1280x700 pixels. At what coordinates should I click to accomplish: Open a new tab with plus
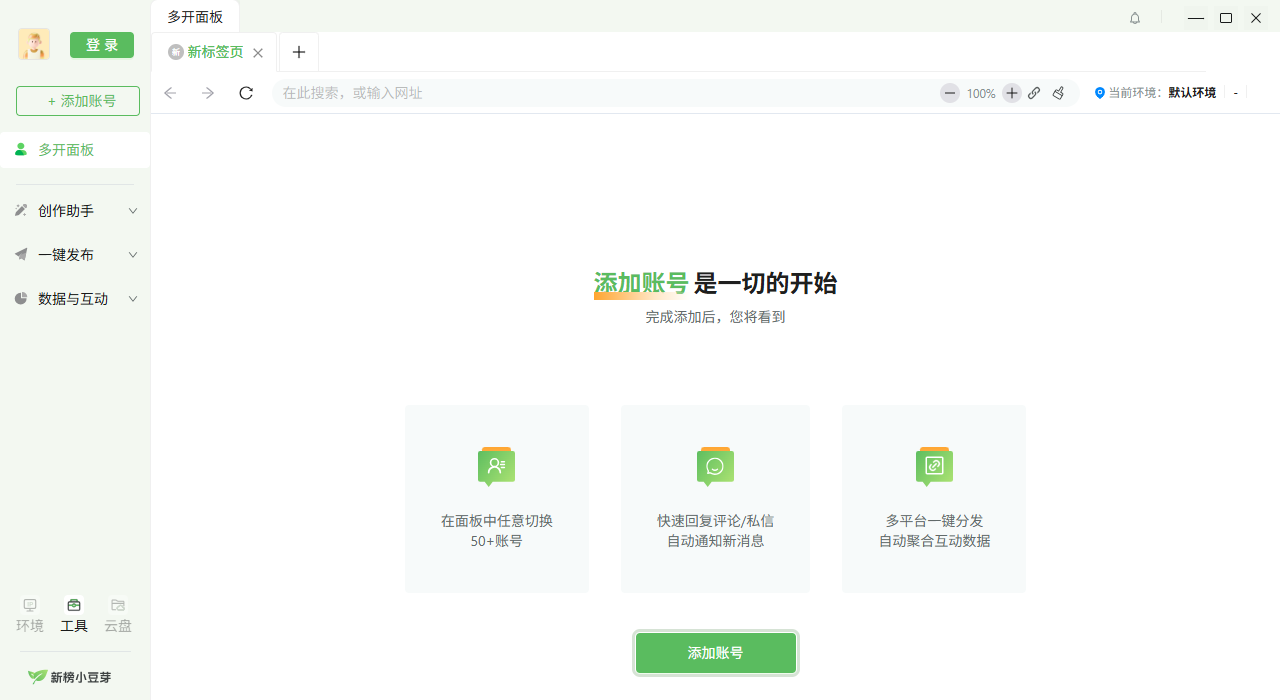(x=299, y=52)
